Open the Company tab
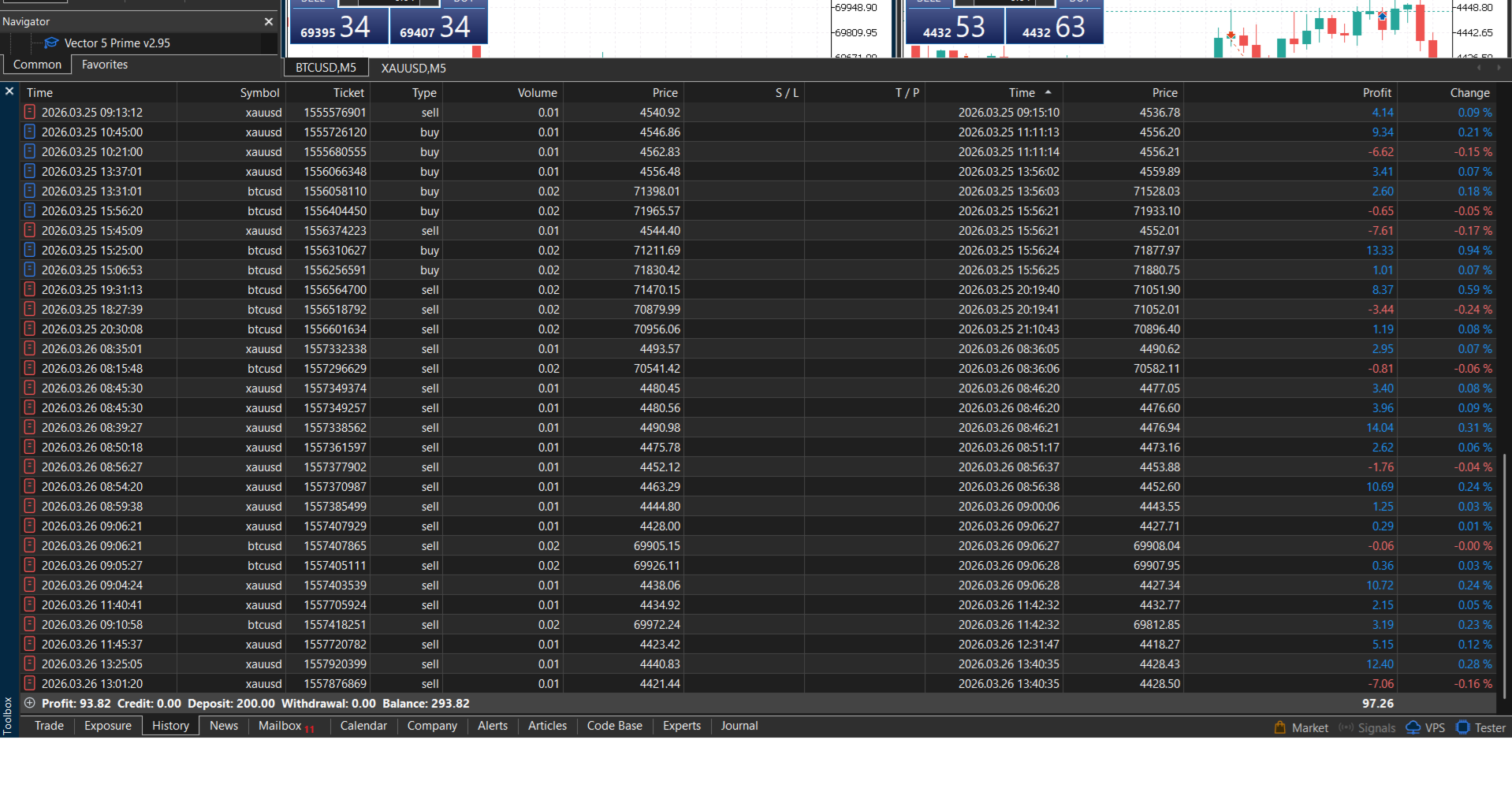1512x803 pixels. pyautogui.click(x=432, y=726)
